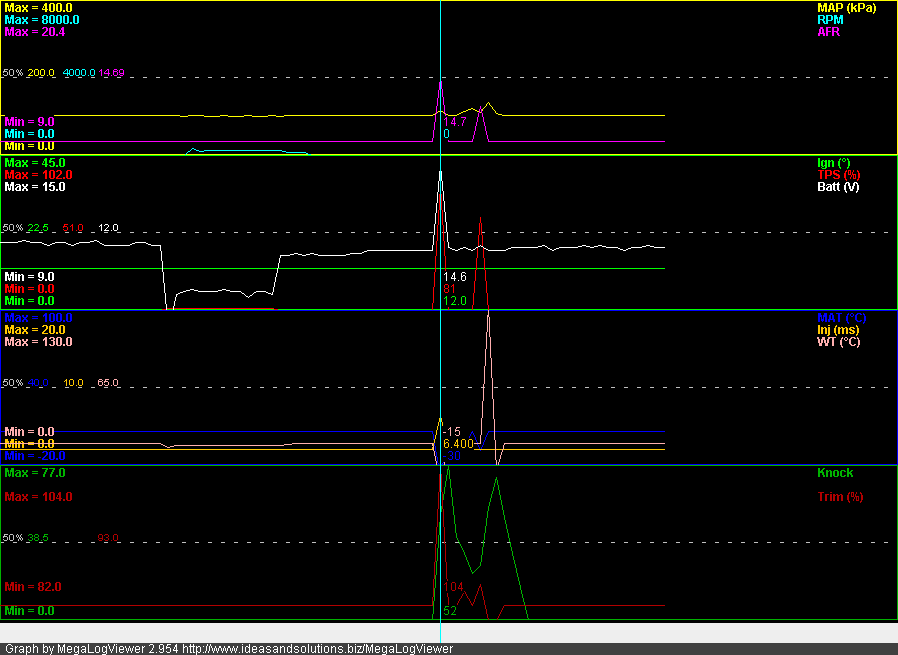The image size is (898, 655).
Task: Select the Ign (°) legend entry
Action: point(833,163)
